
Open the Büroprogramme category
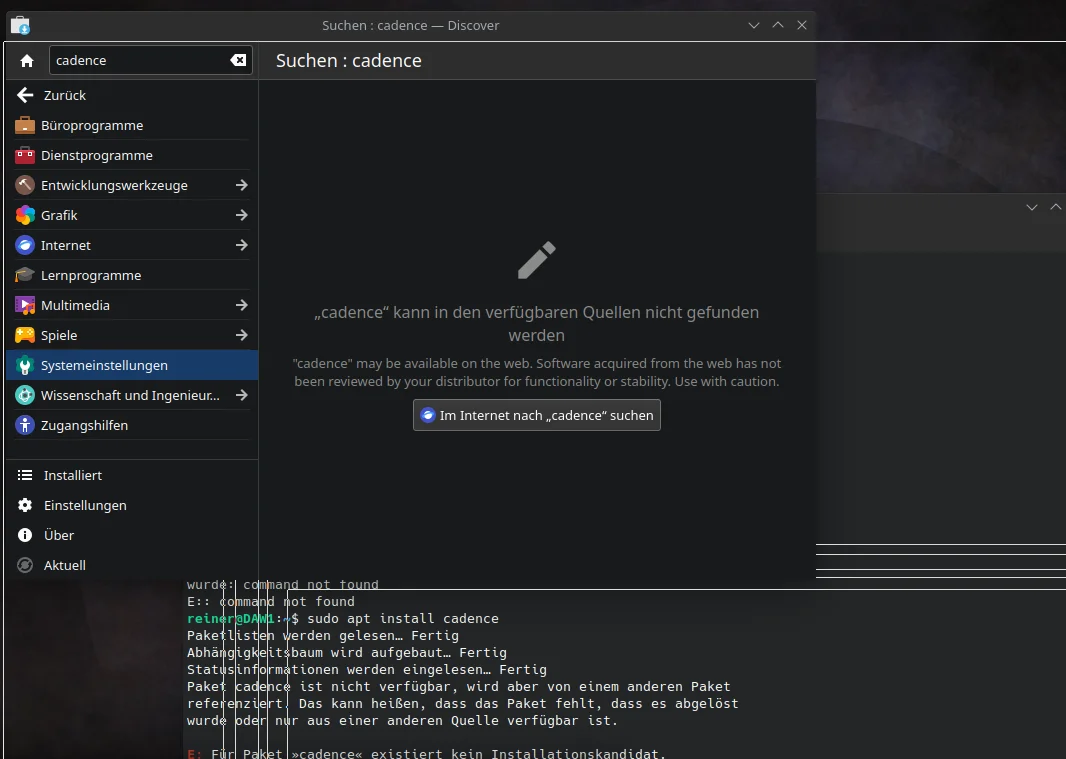(93, 125)
